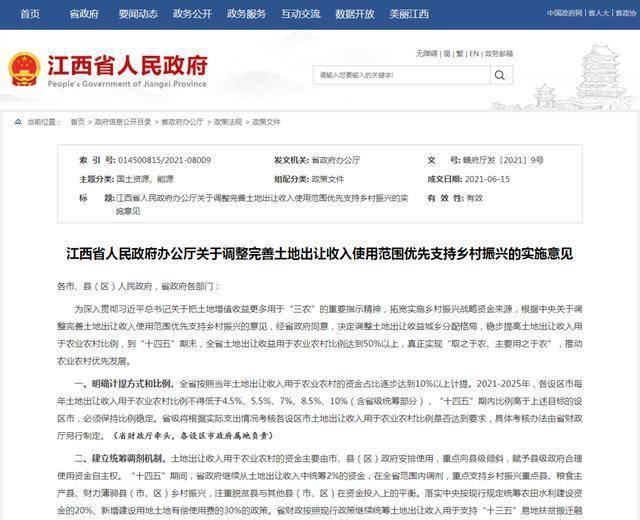Open 美丽江西 navigation item
Viewport: 640px width, 520px height.
[410, 13]
